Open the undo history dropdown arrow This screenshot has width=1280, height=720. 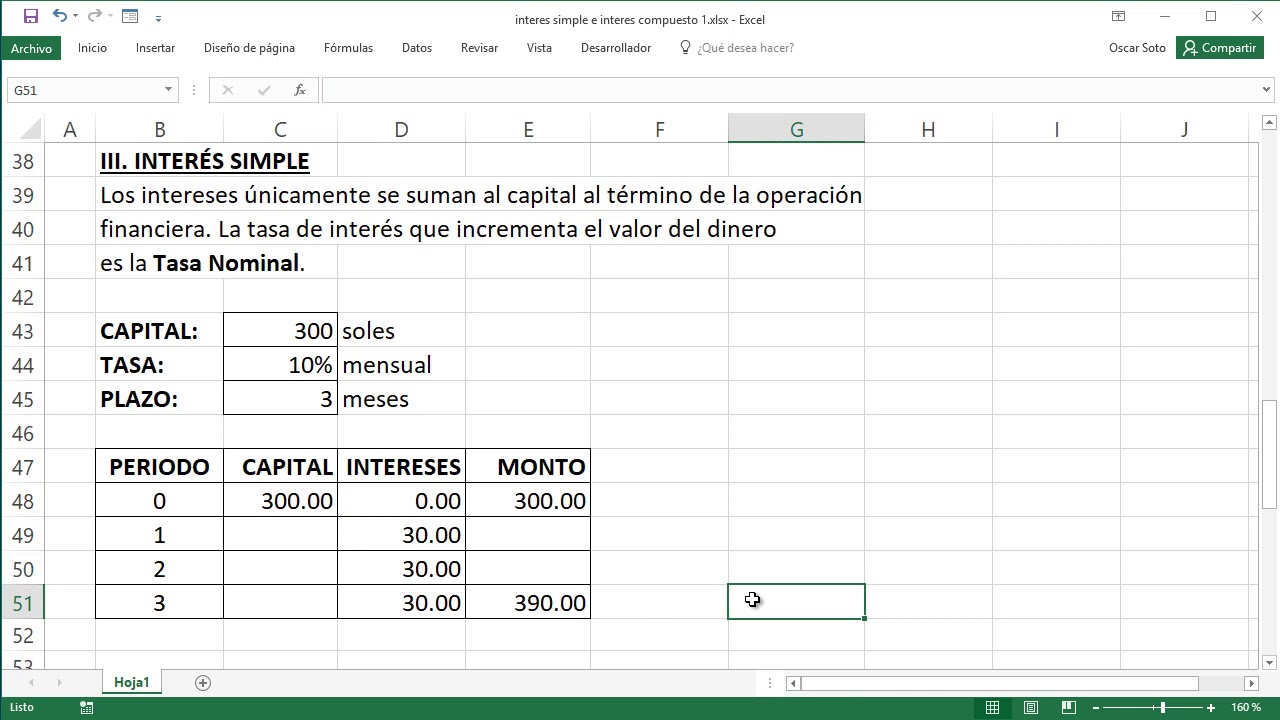point(76,17)
